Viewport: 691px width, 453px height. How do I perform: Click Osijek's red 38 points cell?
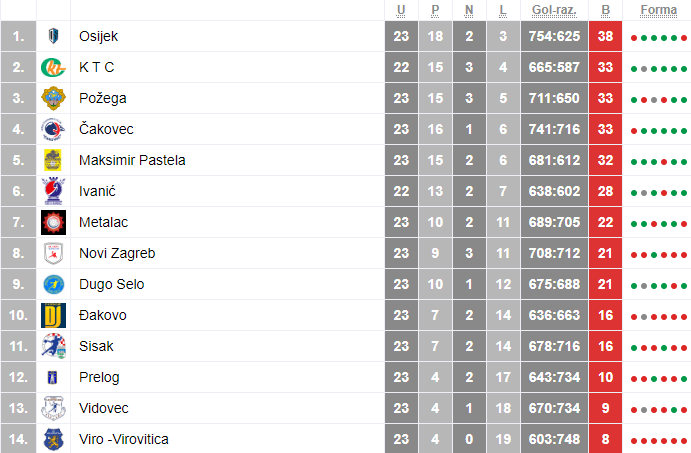point(606,37)
